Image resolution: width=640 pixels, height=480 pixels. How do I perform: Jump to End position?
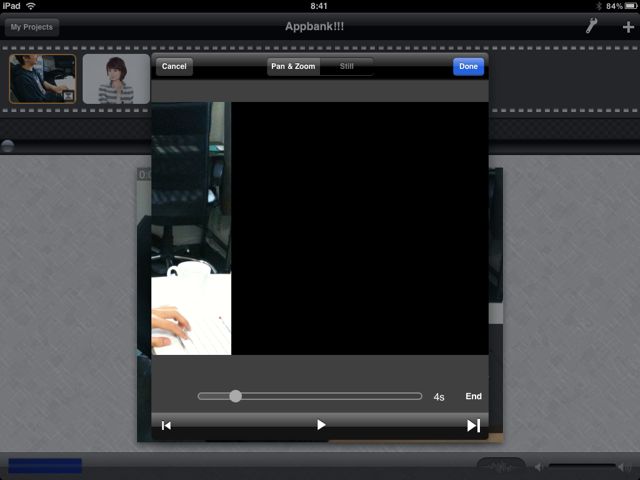(x=473, y=396)
